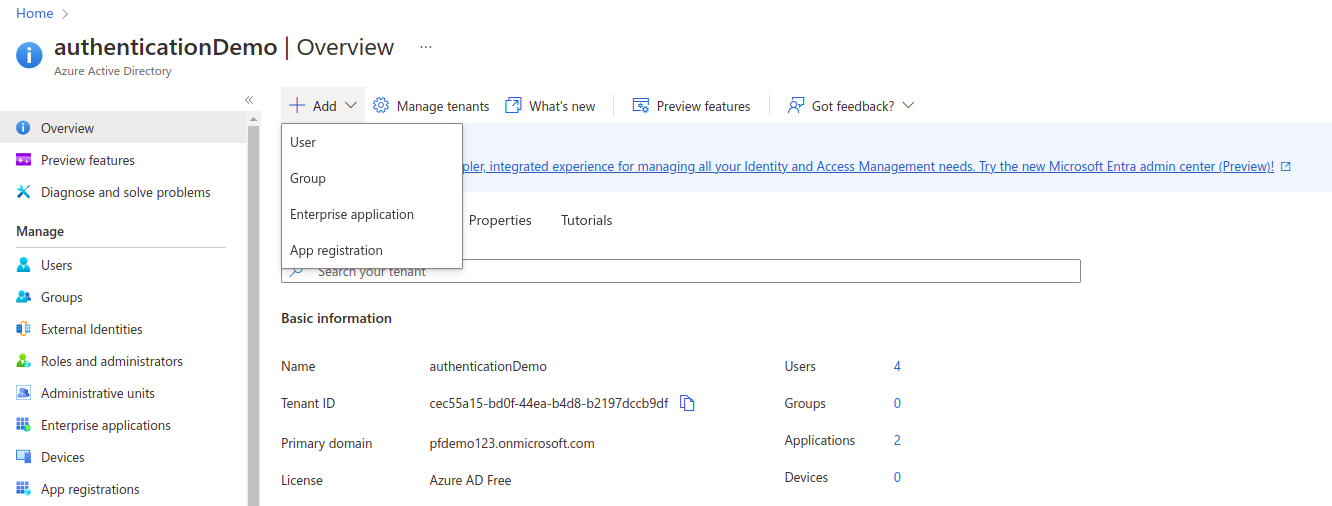Expand the Got feedback dropdown chevron
1332x506 pixels.
[908, 105]
